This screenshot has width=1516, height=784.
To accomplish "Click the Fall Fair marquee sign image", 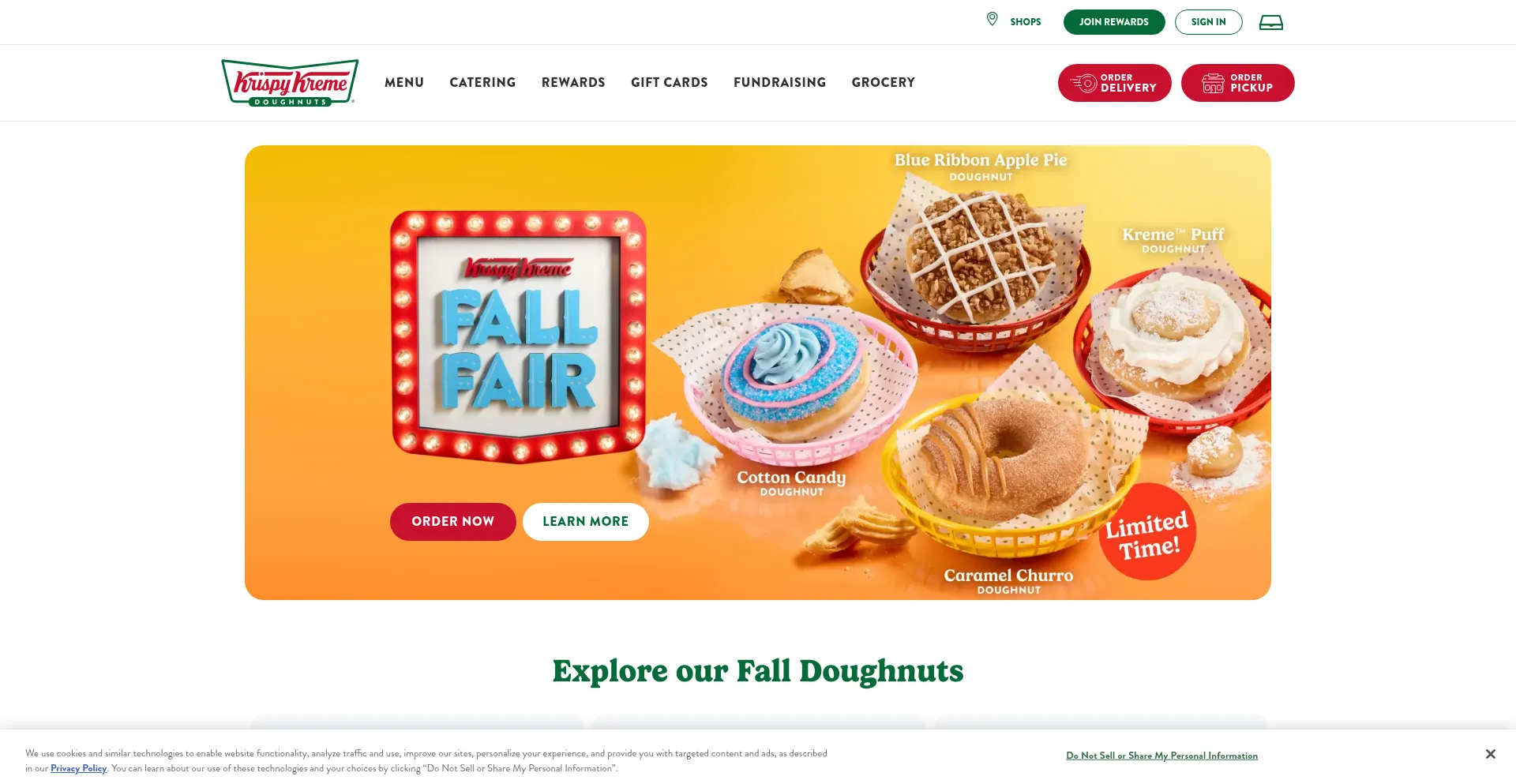I will pos(519,336).
